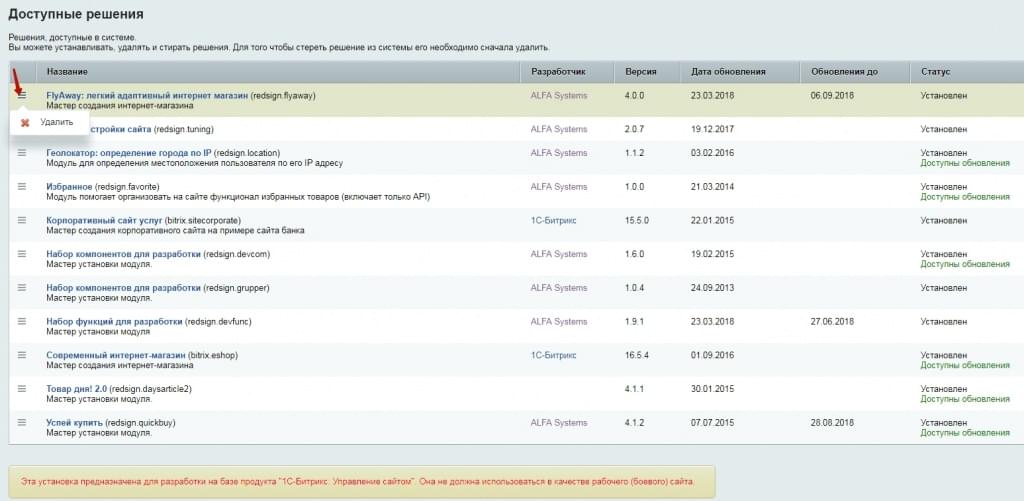Click Доступны обновления for redsign.devcom row
This screenshot has width=1024, height=501.
[965, 264]
